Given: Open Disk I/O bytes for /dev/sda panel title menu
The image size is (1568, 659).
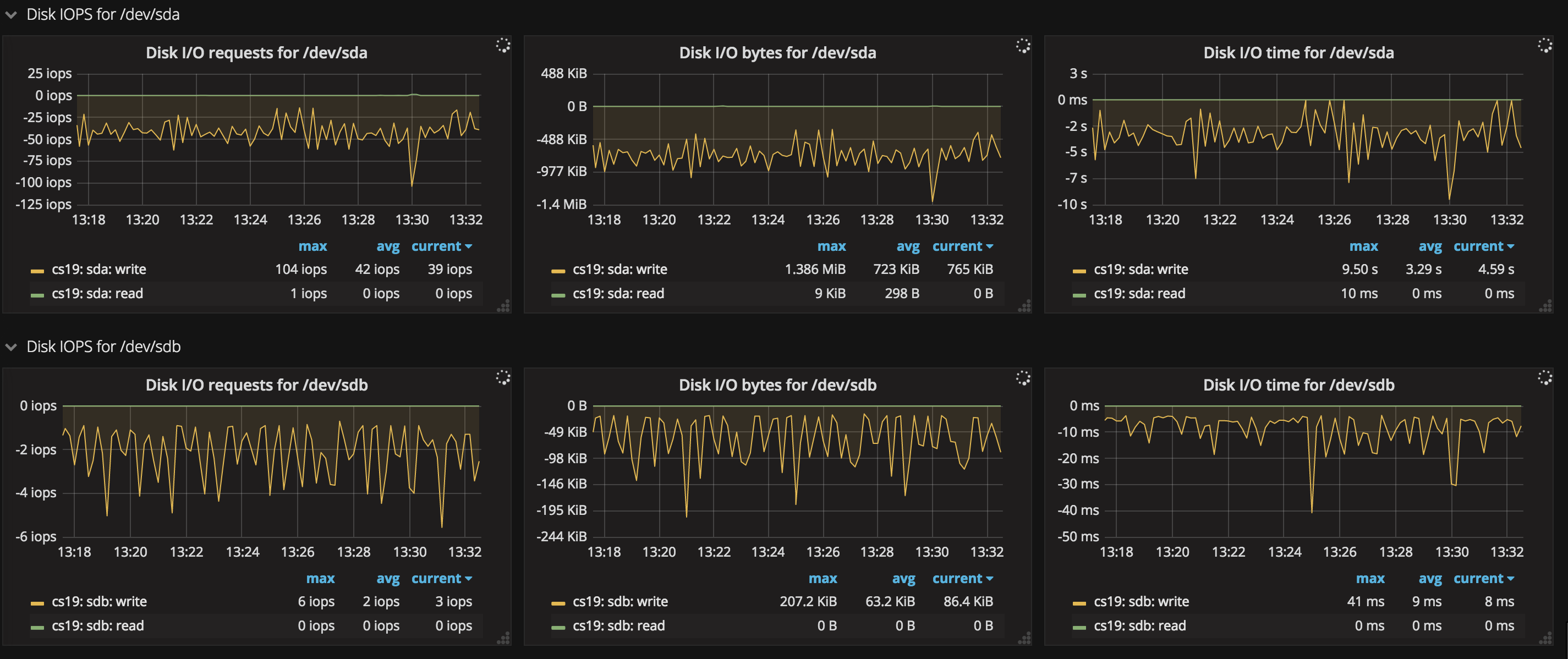Looking at the screenshot, I should click(x=777, y=53).
